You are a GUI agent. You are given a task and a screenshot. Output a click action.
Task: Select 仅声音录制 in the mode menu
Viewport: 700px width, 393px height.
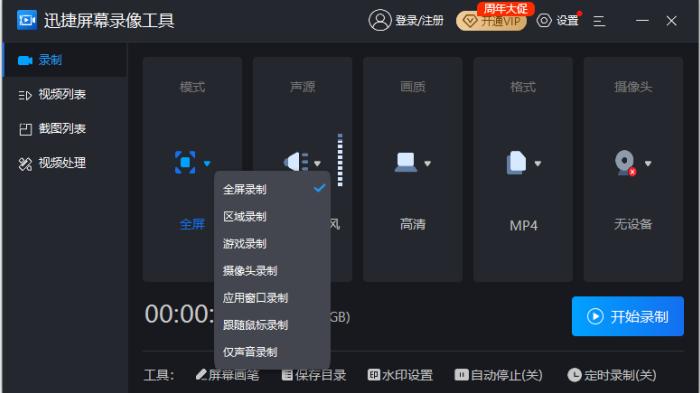[x=272, y=352]
